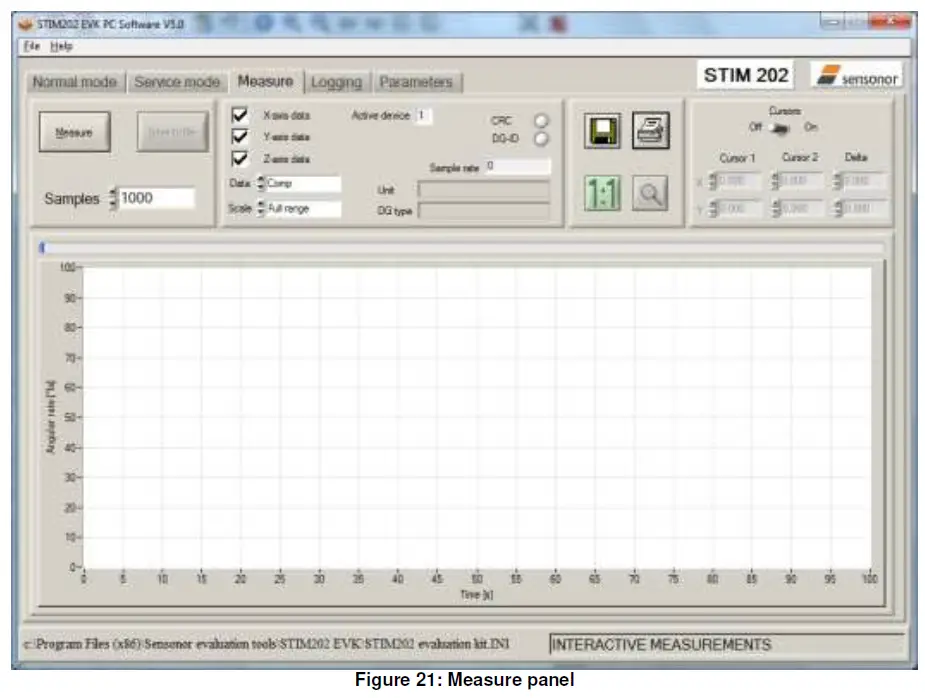Screen dimensions: 925x698
Task: Print the graph via the printer icon
Action: point(650,131)
